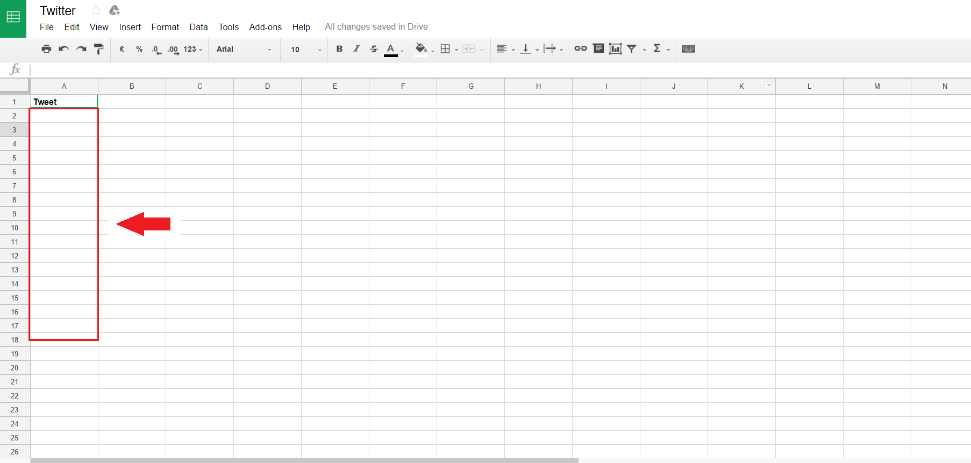Activate the Paint format tool

point(98,48)
